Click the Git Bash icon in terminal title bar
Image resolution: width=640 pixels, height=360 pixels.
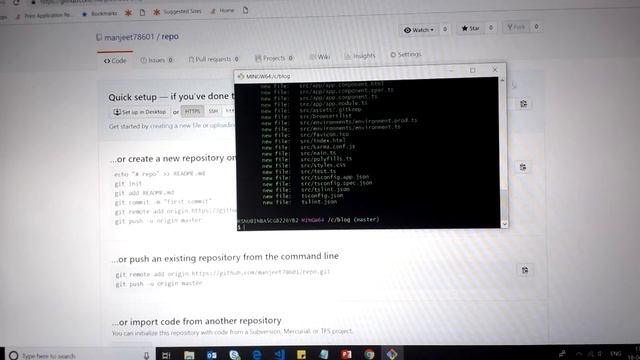(241, 76)
